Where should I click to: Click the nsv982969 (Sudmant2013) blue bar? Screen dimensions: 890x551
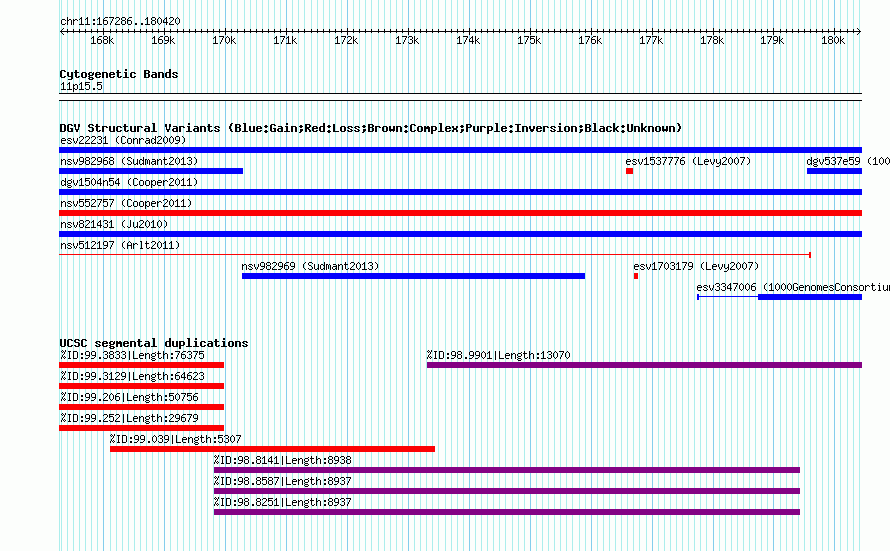pos(413,276)
